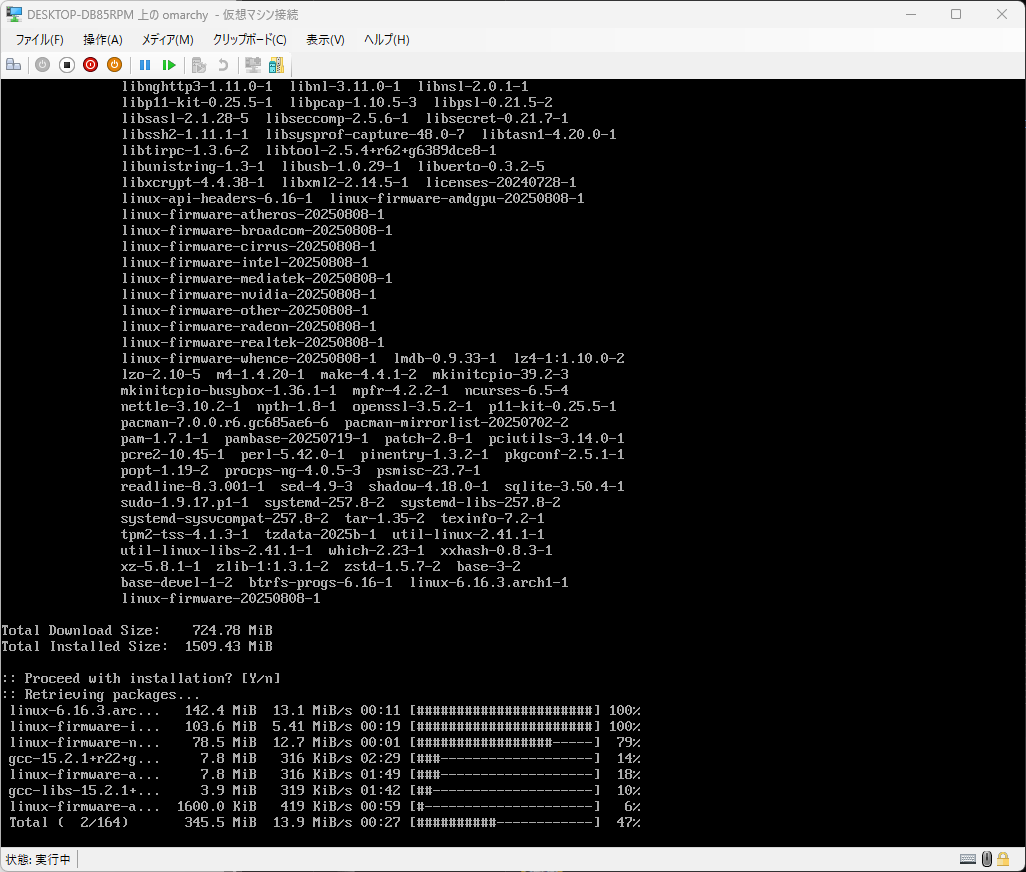The height and width of the screenshot is (872, 1026).
Task: Click the greyed-out Start power icon
Action: click(x=43, y=65)
